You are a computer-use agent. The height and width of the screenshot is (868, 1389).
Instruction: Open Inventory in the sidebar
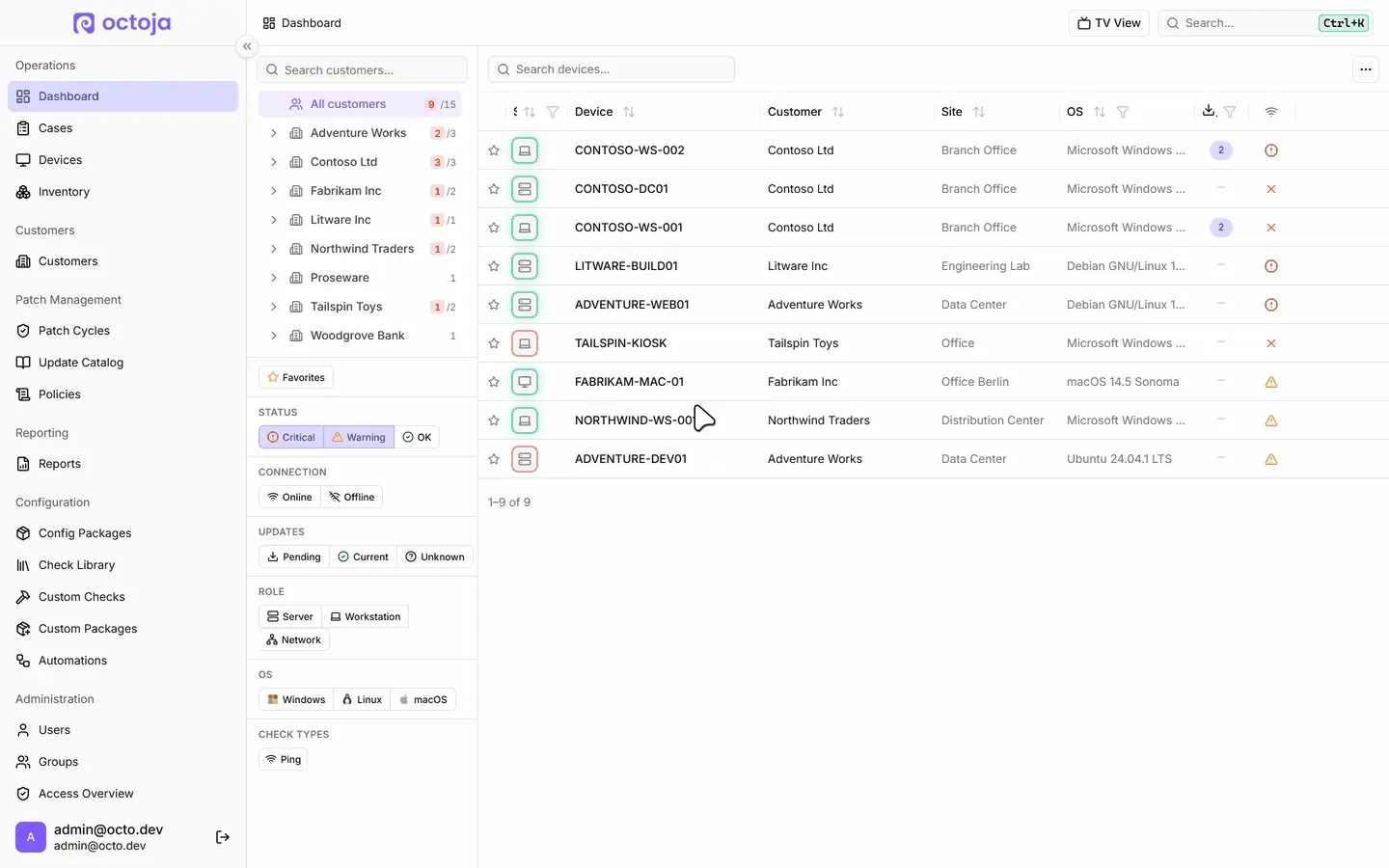point(123,192)
